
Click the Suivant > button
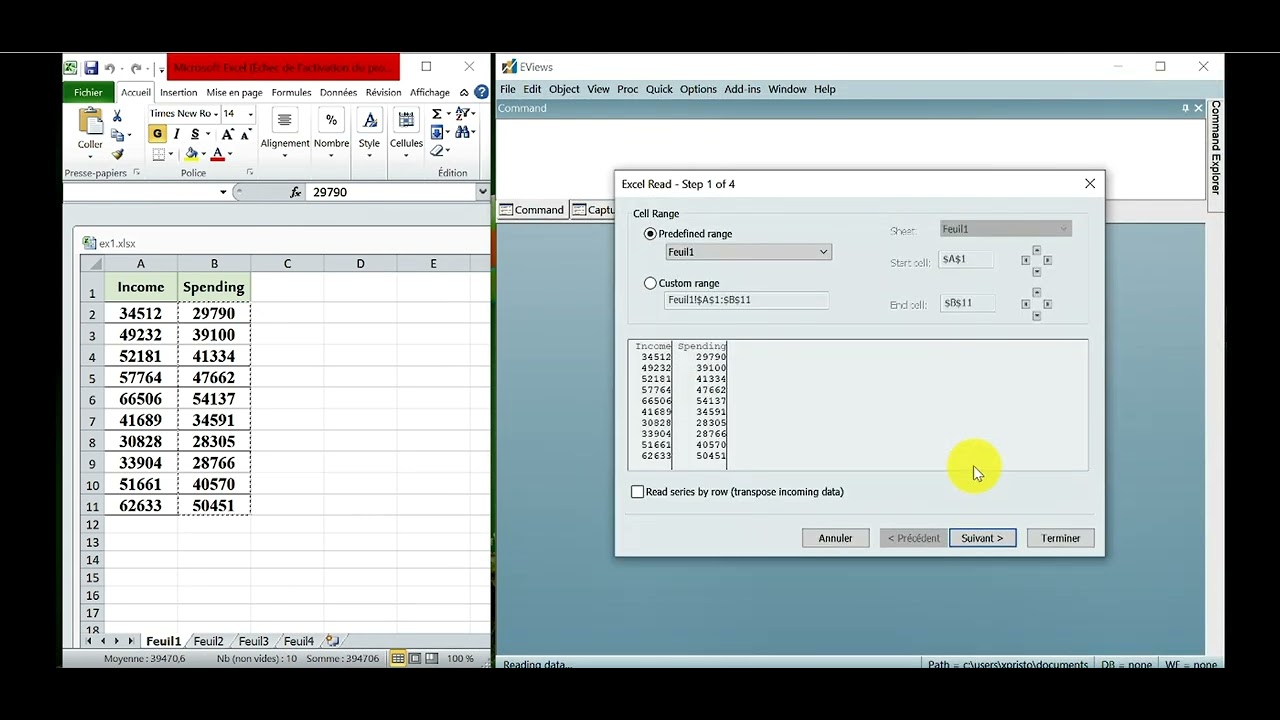pos(982,538)
